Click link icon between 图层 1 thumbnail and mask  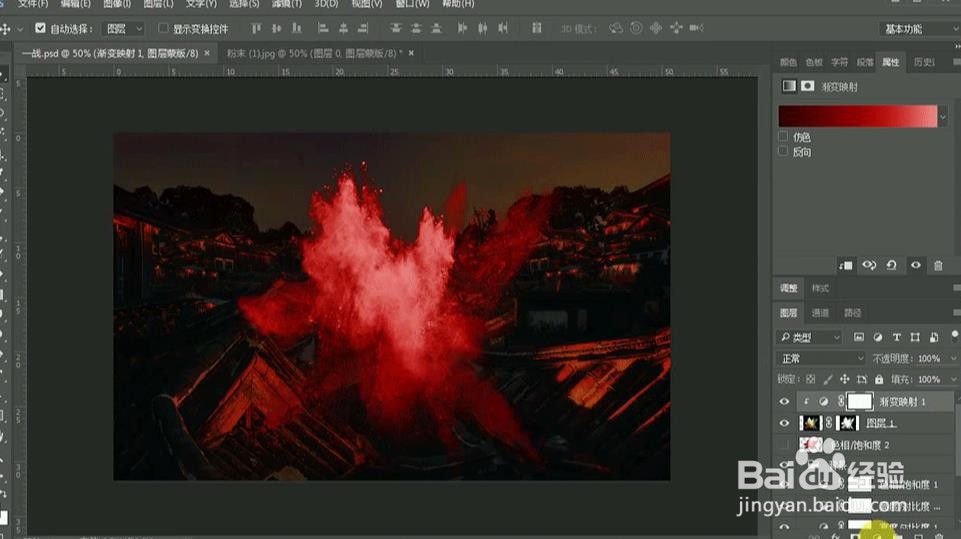[829, 423]
